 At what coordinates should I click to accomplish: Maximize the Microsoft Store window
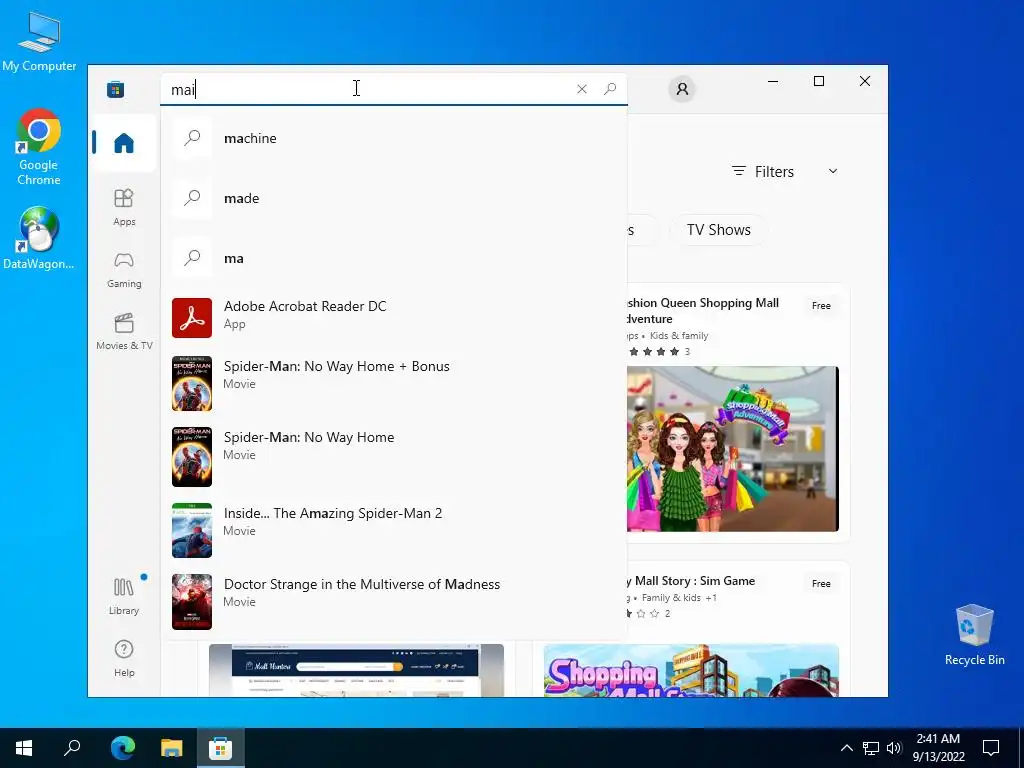click(x=819, y=82)
